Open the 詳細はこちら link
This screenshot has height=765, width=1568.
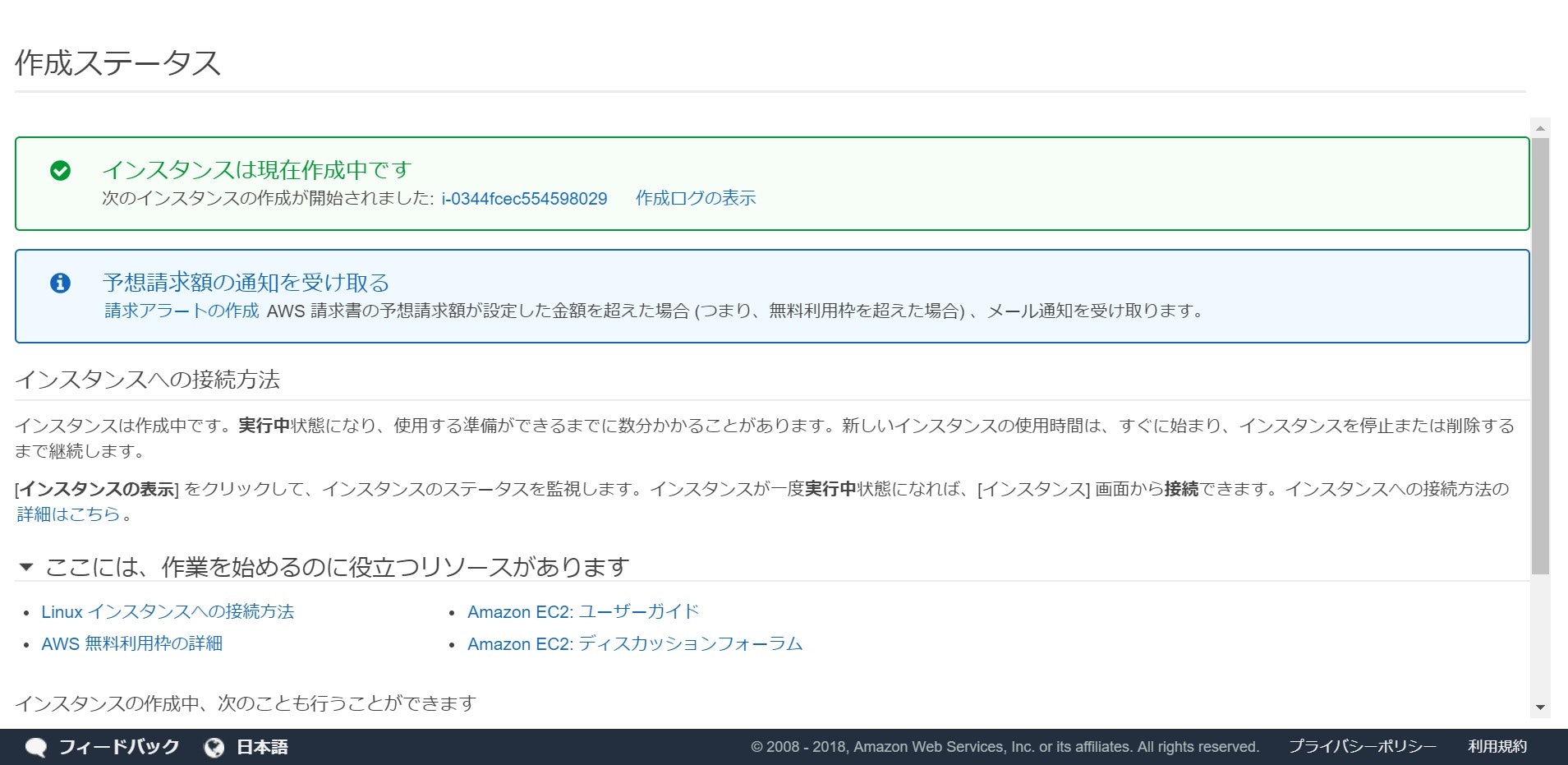pyautogui.click(x=68, y=514)
